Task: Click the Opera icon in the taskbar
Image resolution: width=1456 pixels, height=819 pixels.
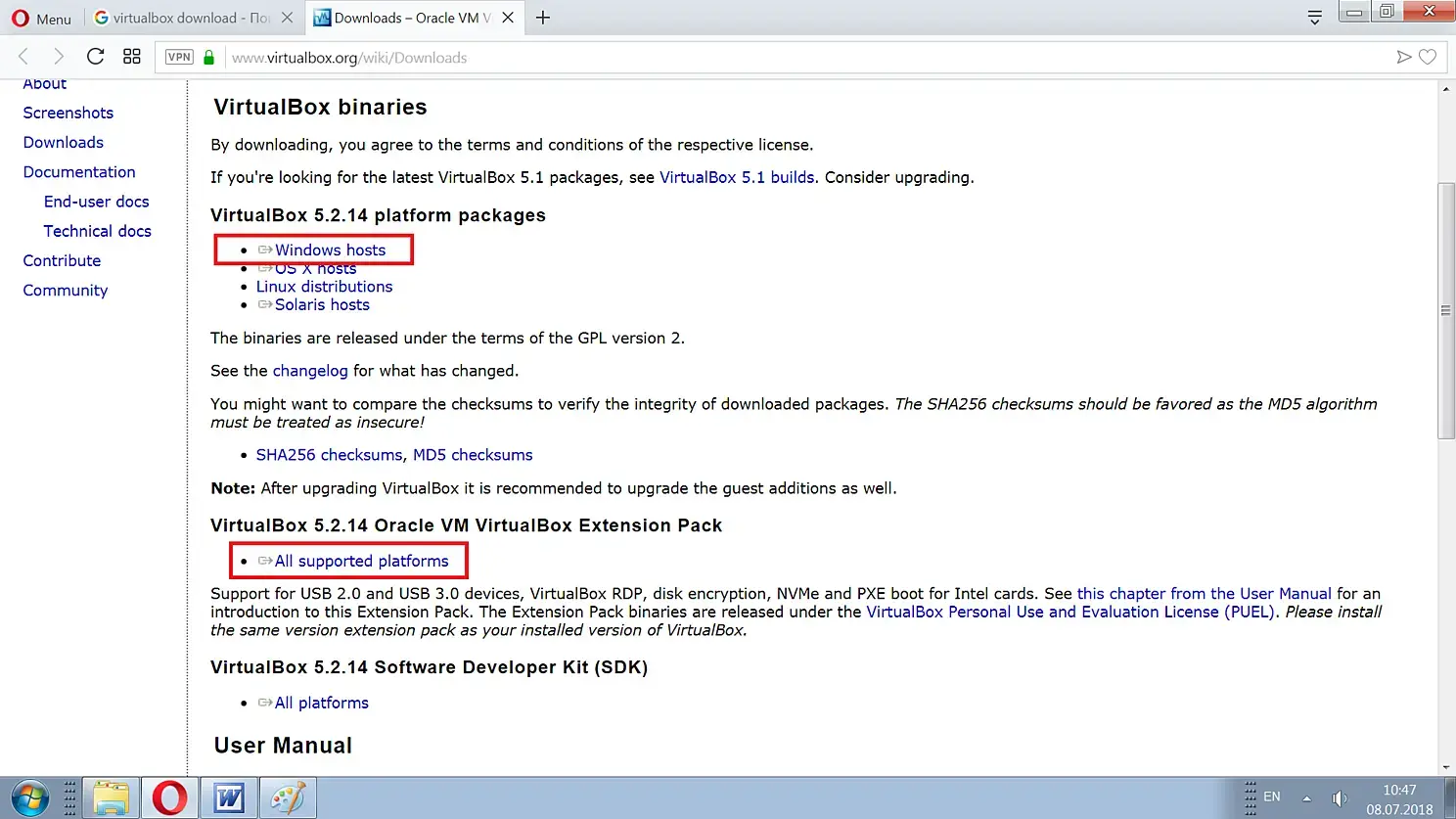Action: (169, 798)
